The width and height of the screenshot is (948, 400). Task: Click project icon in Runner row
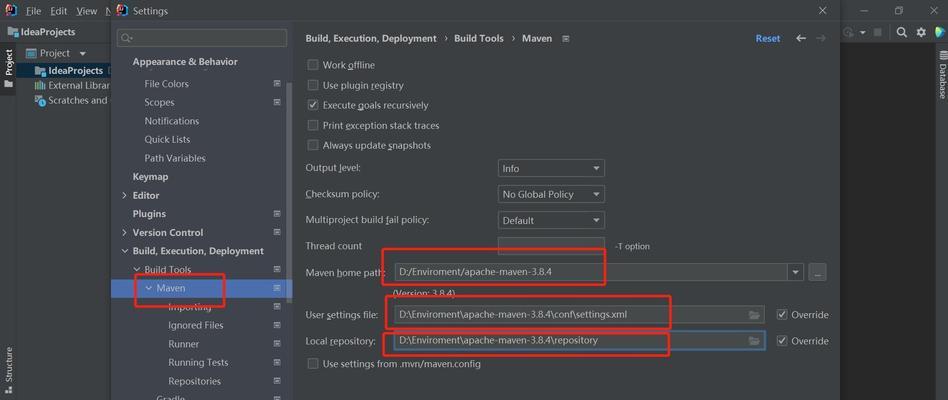tap(277, 344)
